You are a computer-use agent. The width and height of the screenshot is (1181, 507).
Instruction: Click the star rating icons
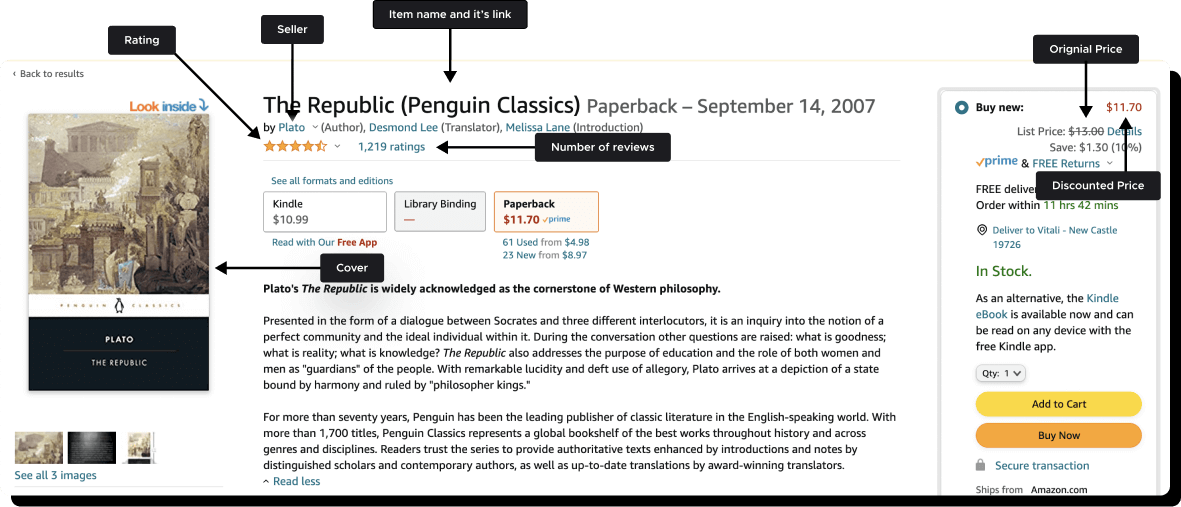(295, 146)
